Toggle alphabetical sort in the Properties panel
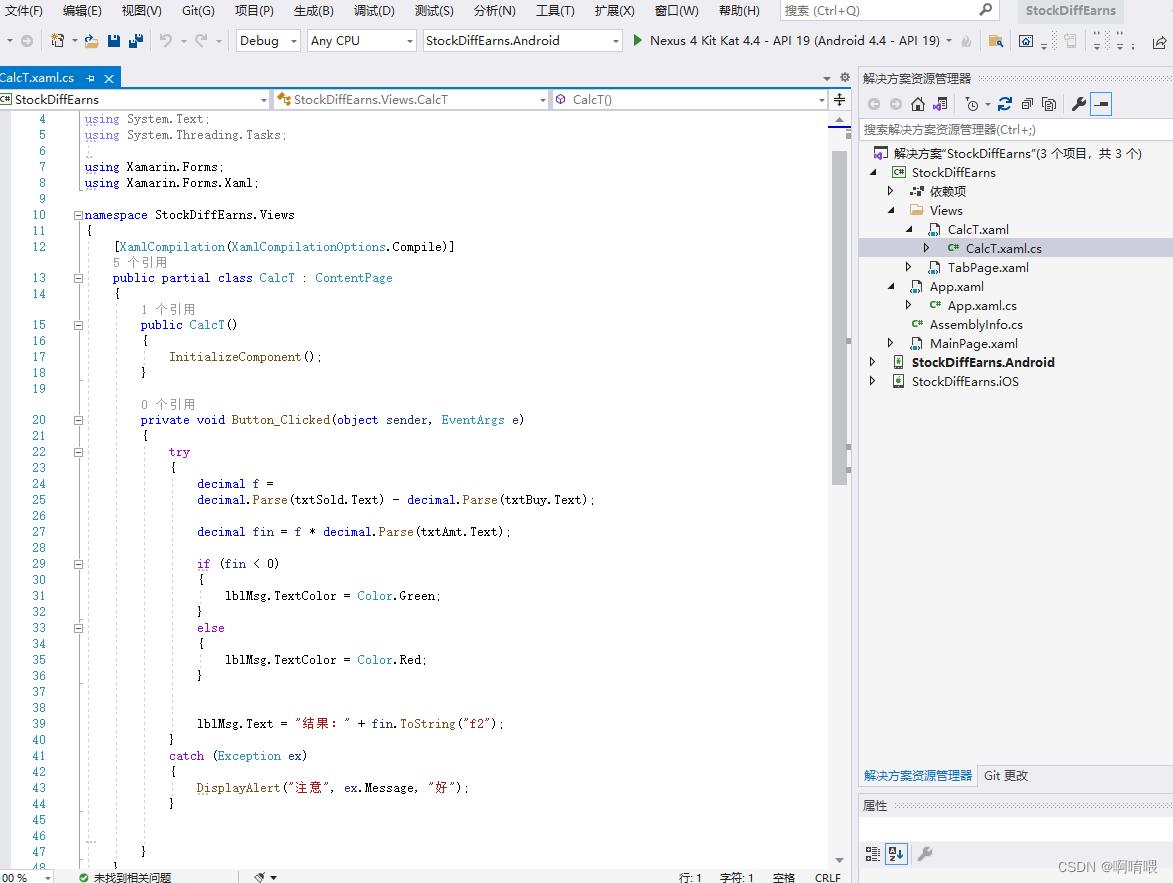1173x883 pixels. (x=896, y=853)
